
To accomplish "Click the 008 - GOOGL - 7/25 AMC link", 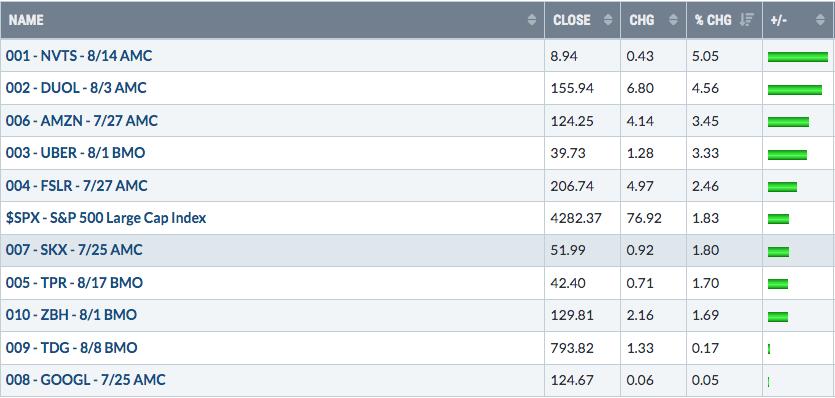I will (86, 380).
